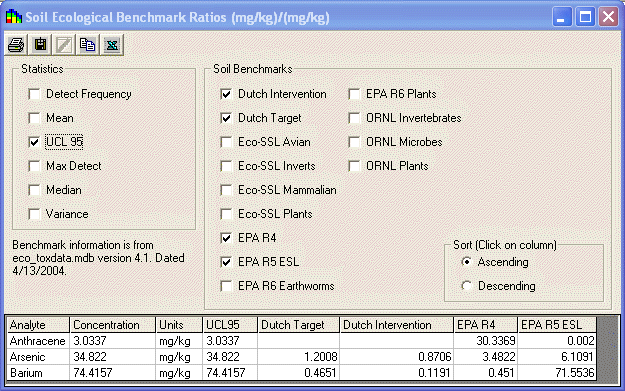Enable the Mean statistic checkbox
The width and height of the screenshot is (625, 391).
pos(34,118)
